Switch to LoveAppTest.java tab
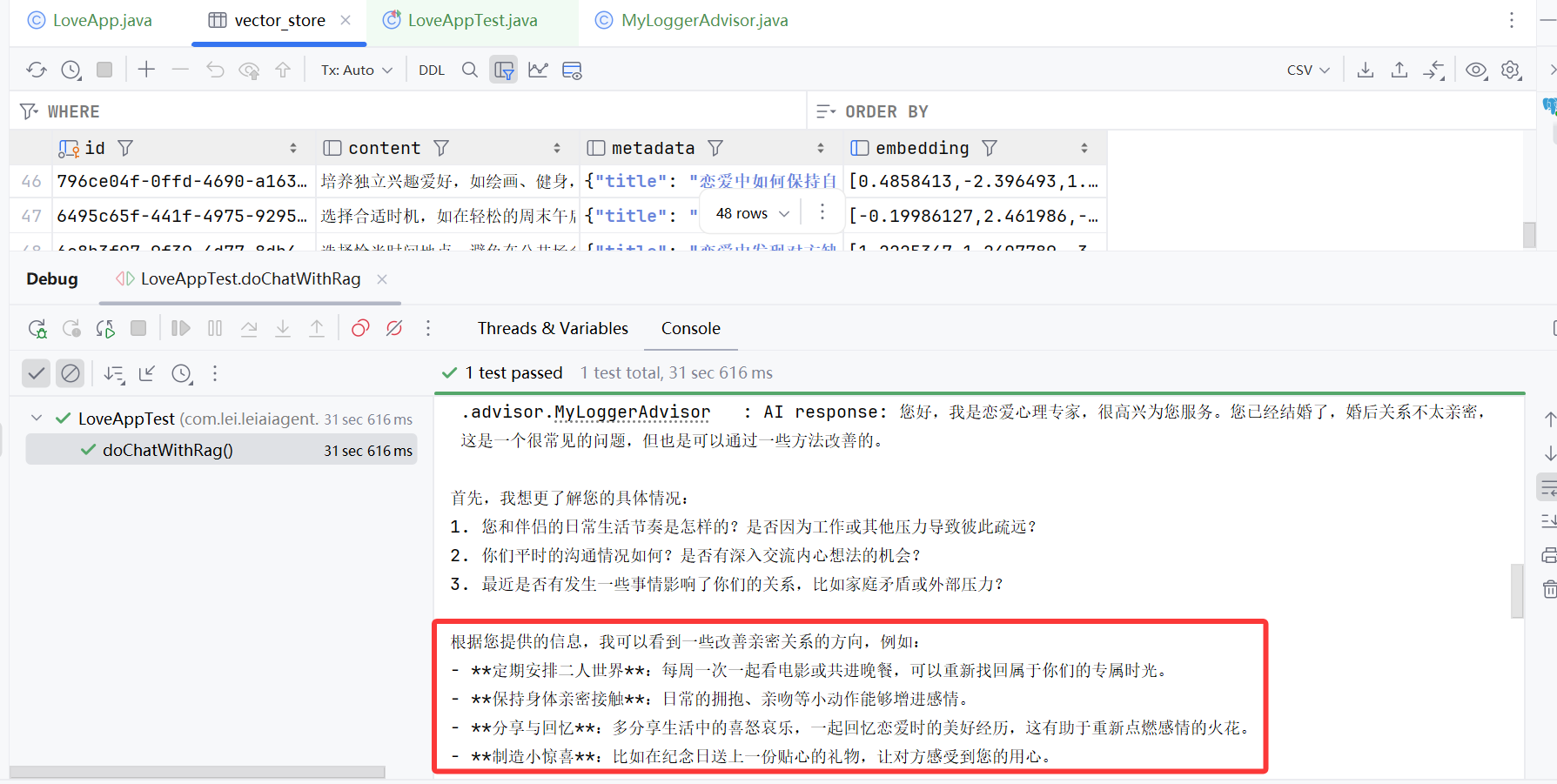Image resolution: width=1557 pixels, height=784 pixels. tap(461, 20)
